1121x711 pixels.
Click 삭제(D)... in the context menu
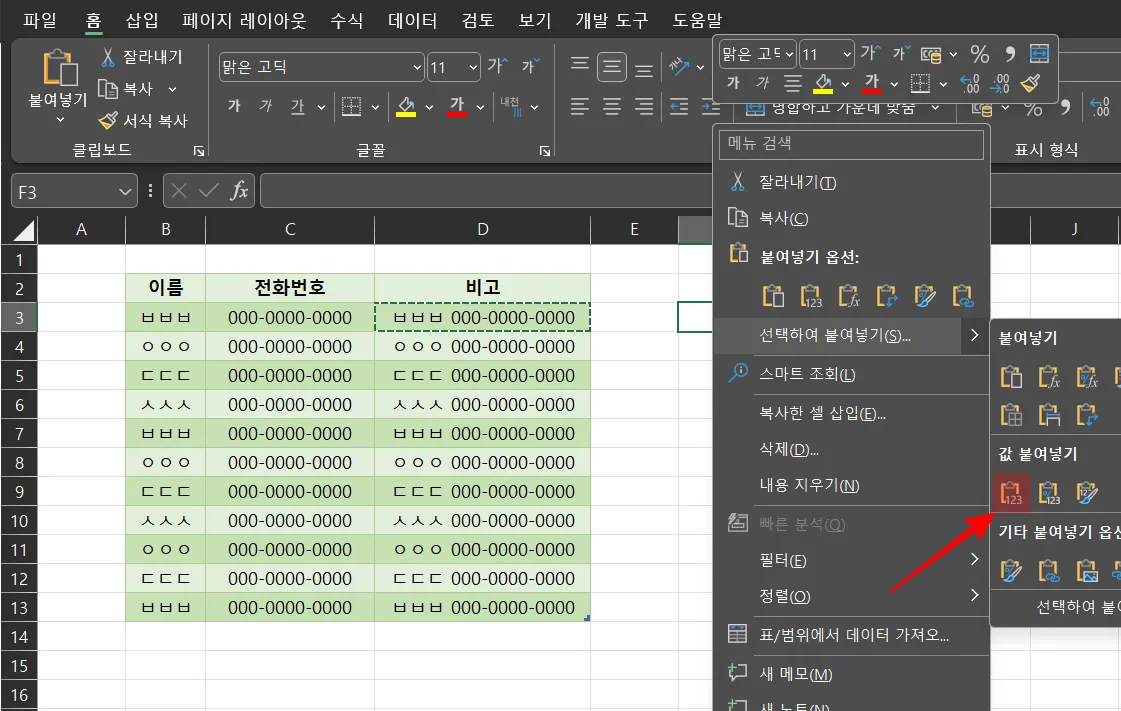[x=851, y=449]
